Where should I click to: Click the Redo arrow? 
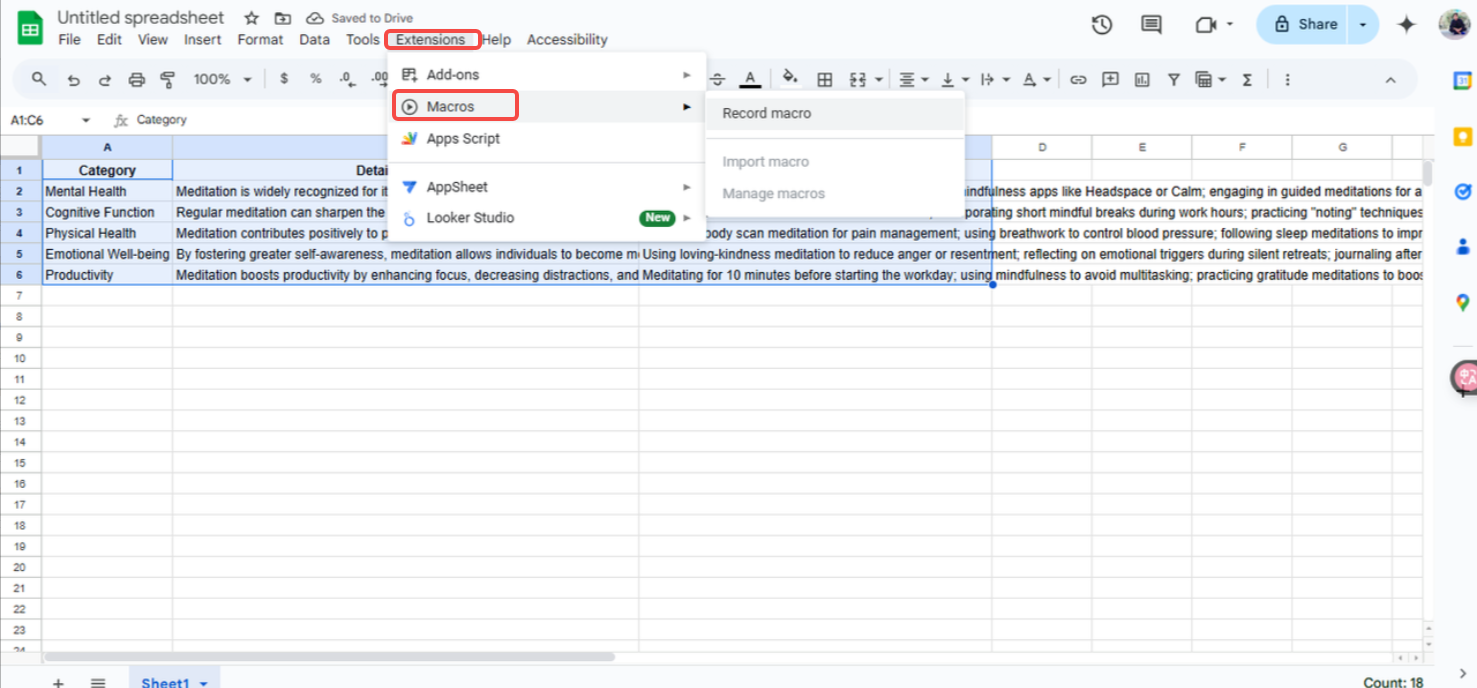click(104, 79)
